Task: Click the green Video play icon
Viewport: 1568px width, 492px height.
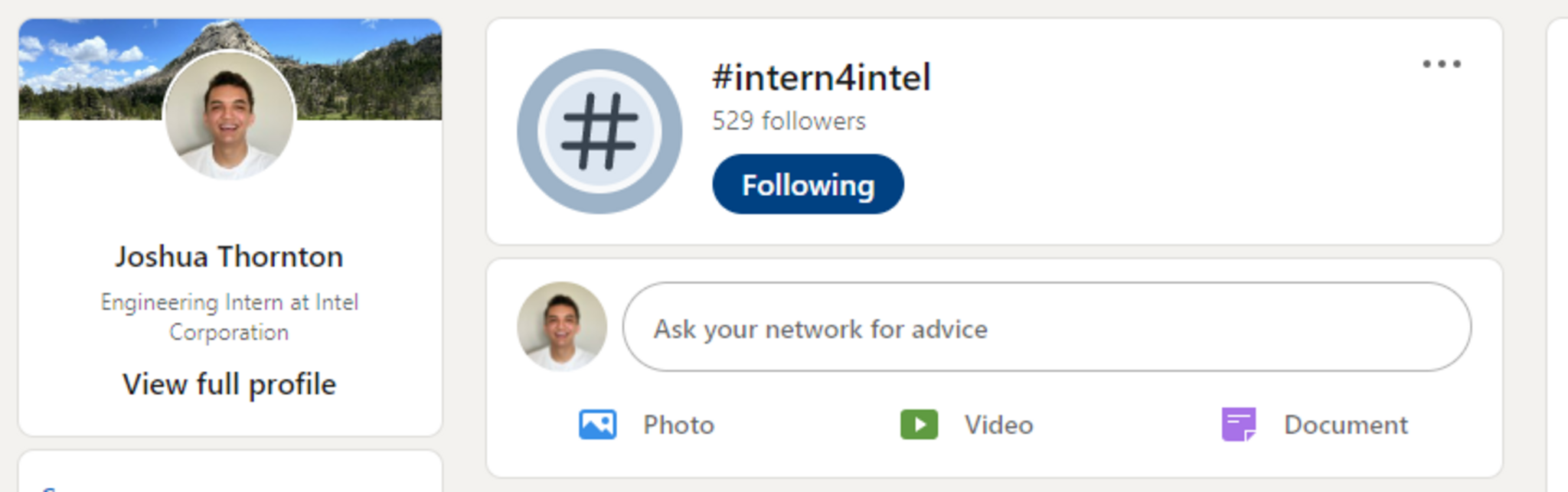Action: [919, 425]
